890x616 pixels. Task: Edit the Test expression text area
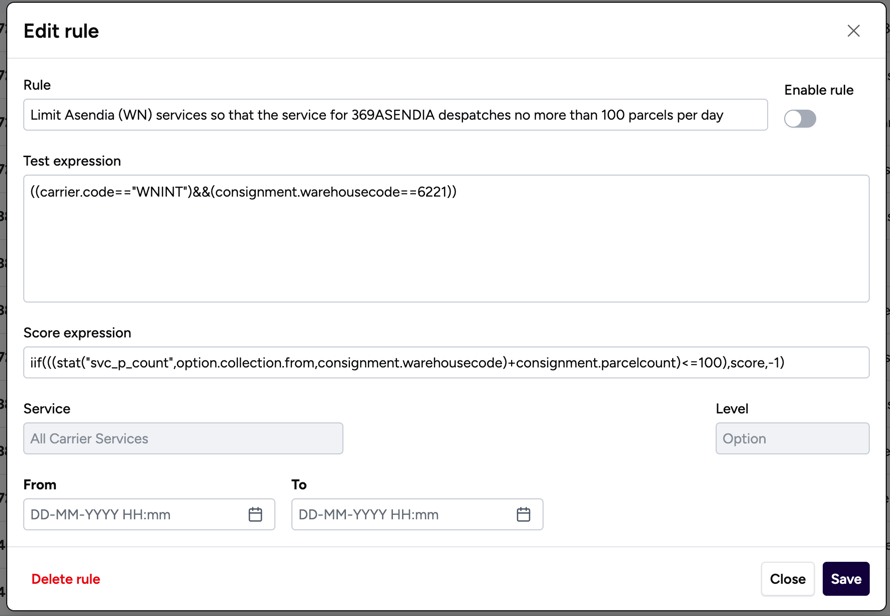pos(446,238)
